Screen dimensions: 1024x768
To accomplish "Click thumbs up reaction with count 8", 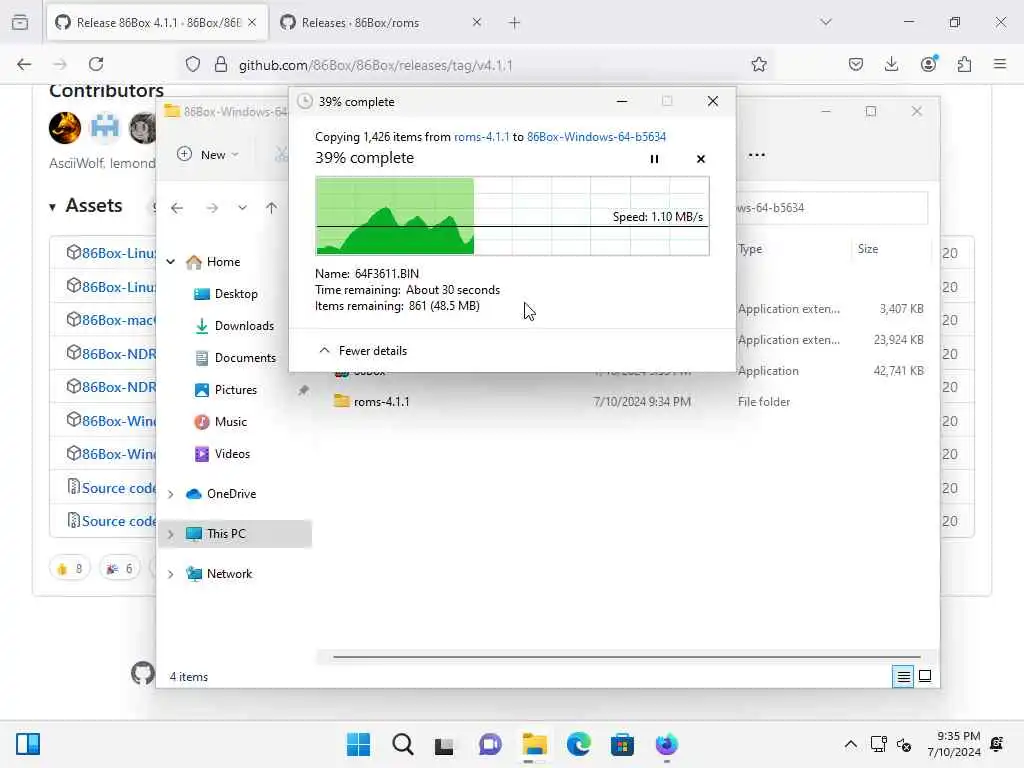I will (x=70, y=569).
